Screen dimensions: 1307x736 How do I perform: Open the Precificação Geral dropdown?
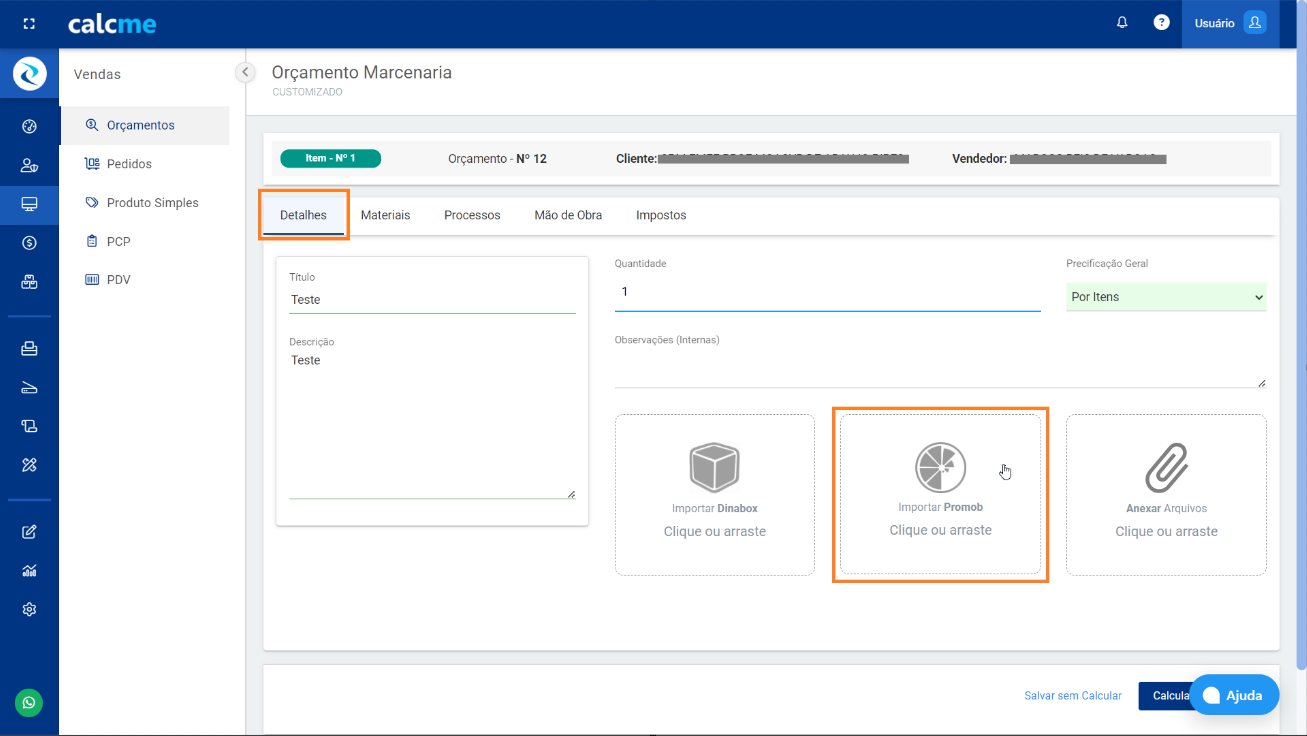tap(1165, 297)
